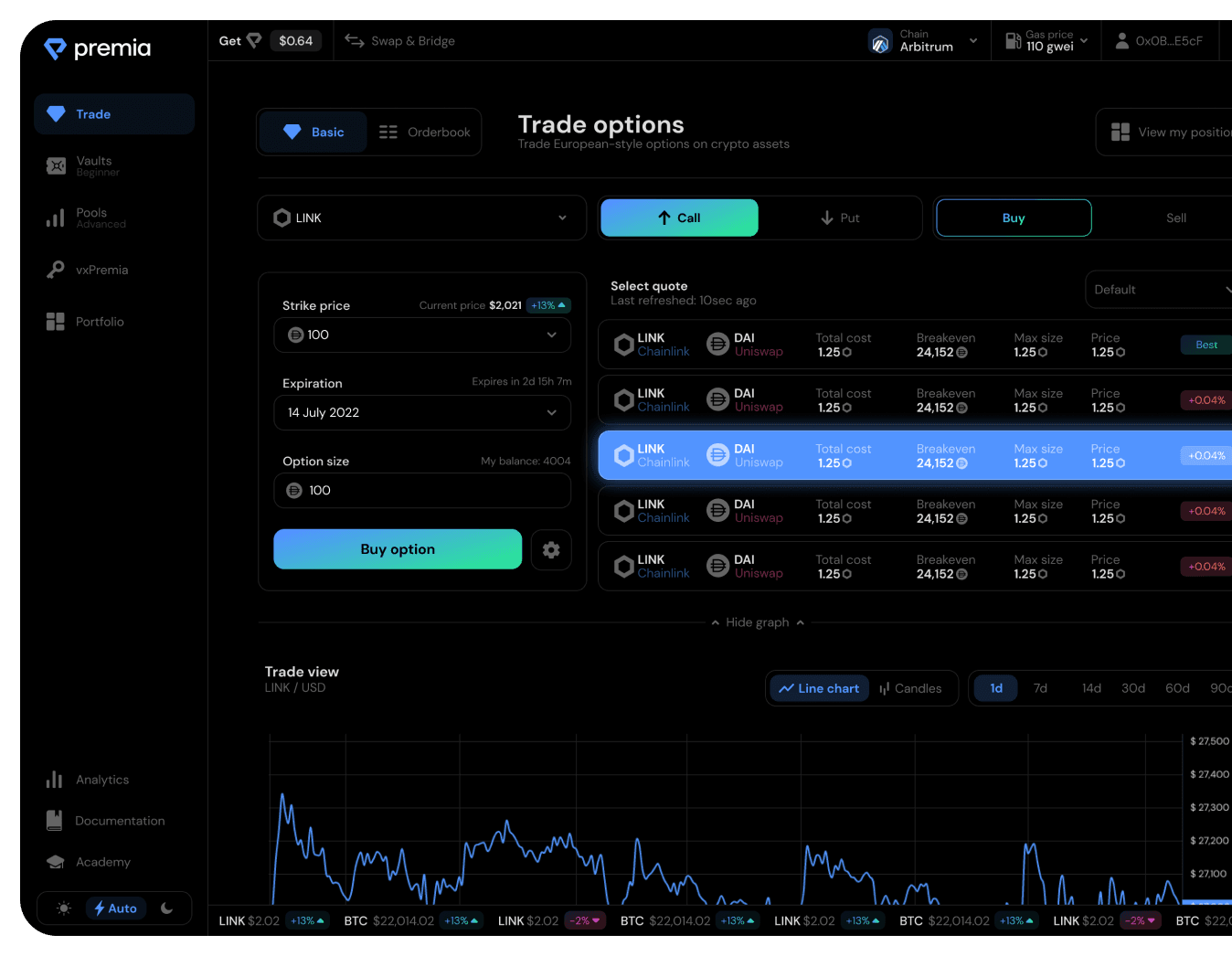Click the Pools bar chart icon
1232x956 pixels.
click(x=56, y=218)
